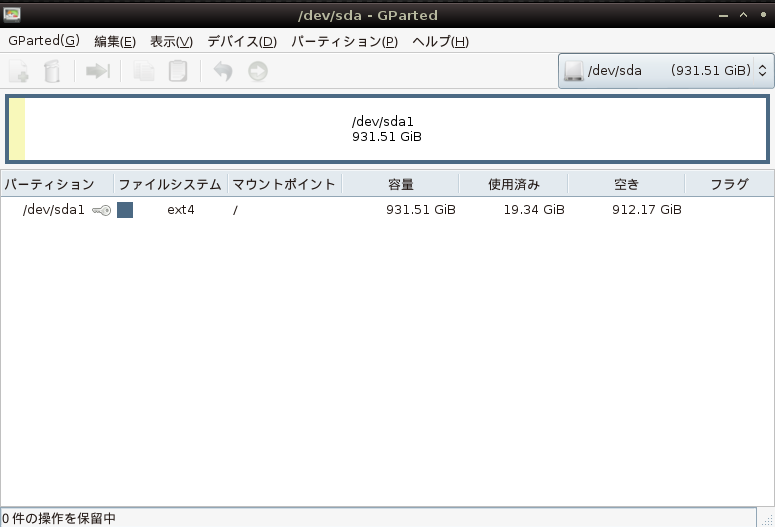Open the デバイス(D) menu
The width and height of the screenshot is (775, 527).
242,42
